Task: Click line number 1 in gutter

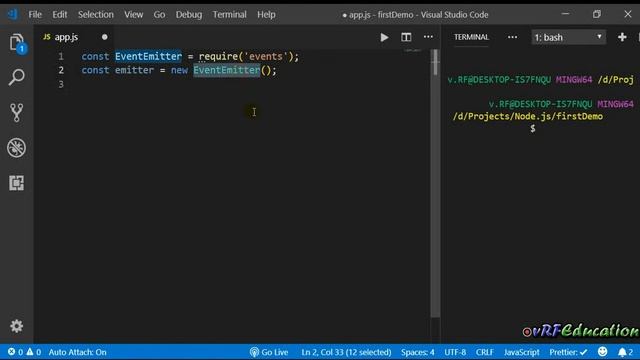Action: [x=61, y=56]
